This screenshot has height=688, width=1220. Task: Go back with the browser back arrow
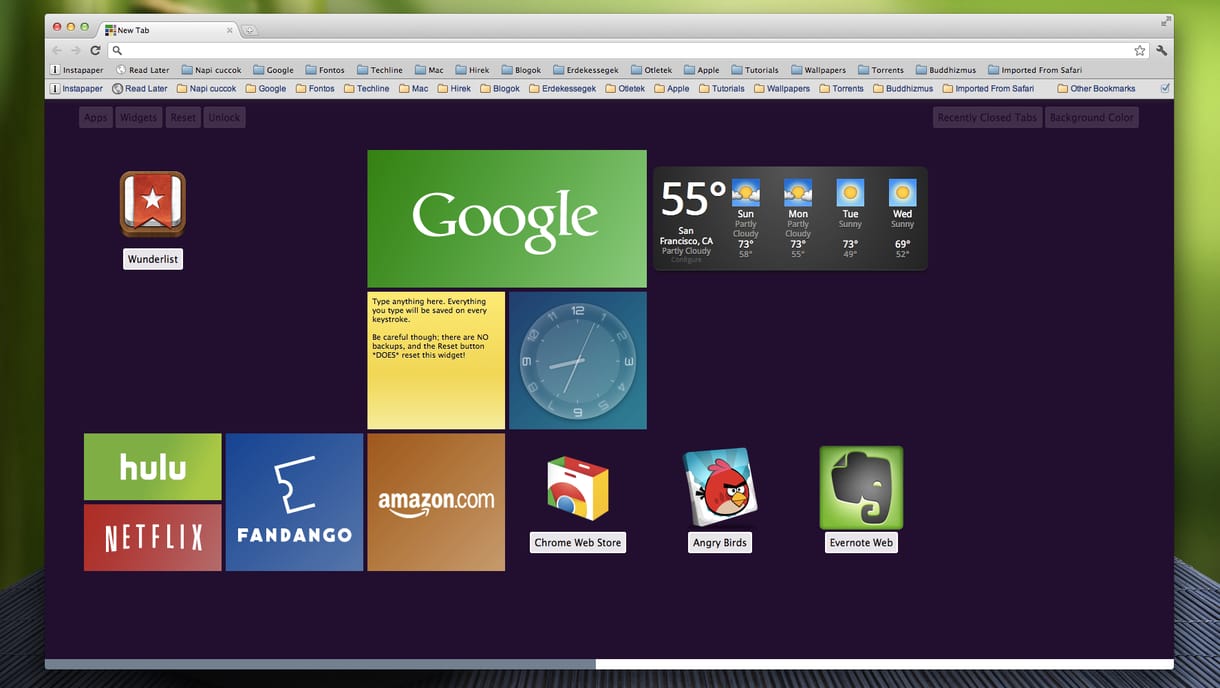(x=56, y=50)
